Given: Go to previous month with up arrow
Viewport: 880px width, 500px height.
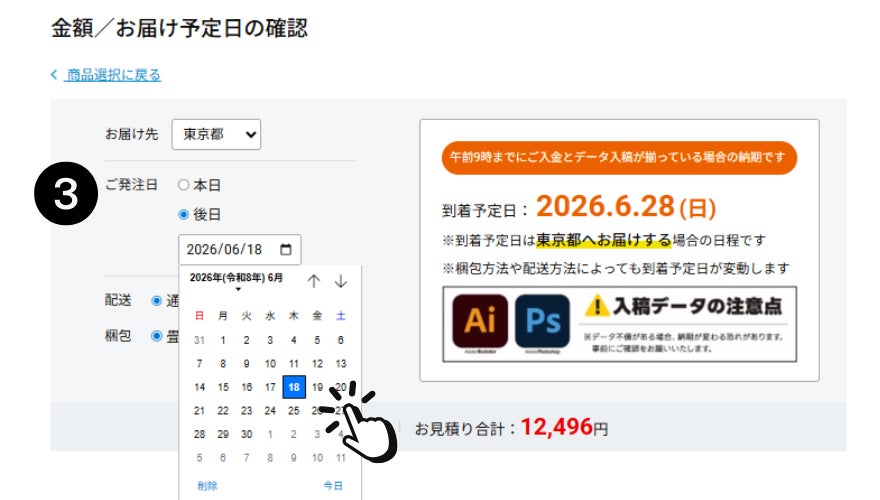Looking at the screenshot, I should point(314,281).
